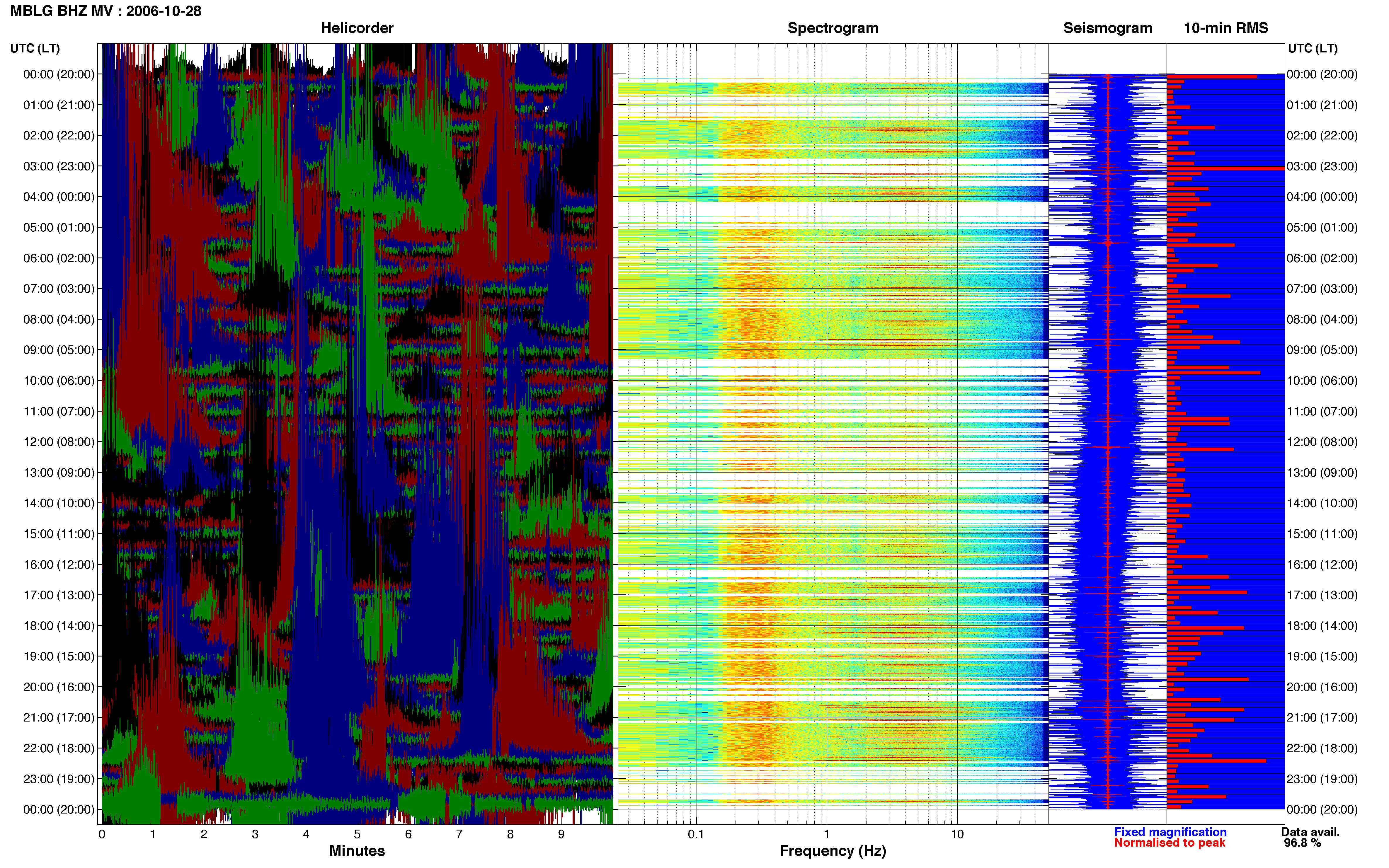Click minute tick '7' under the helicorder

(459, 834)
